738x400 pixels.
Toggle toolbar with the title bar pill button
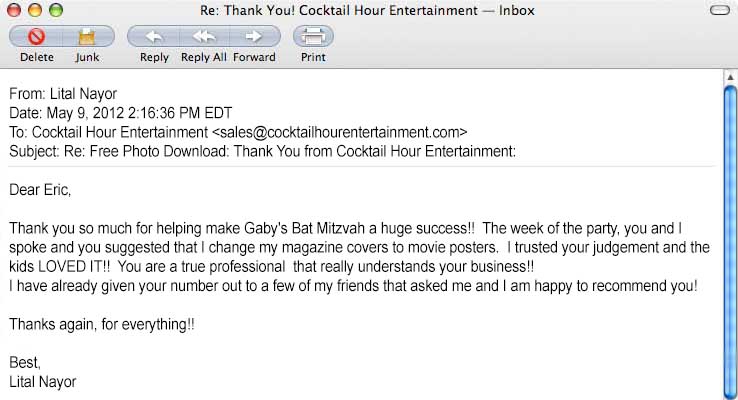[717, 11]
